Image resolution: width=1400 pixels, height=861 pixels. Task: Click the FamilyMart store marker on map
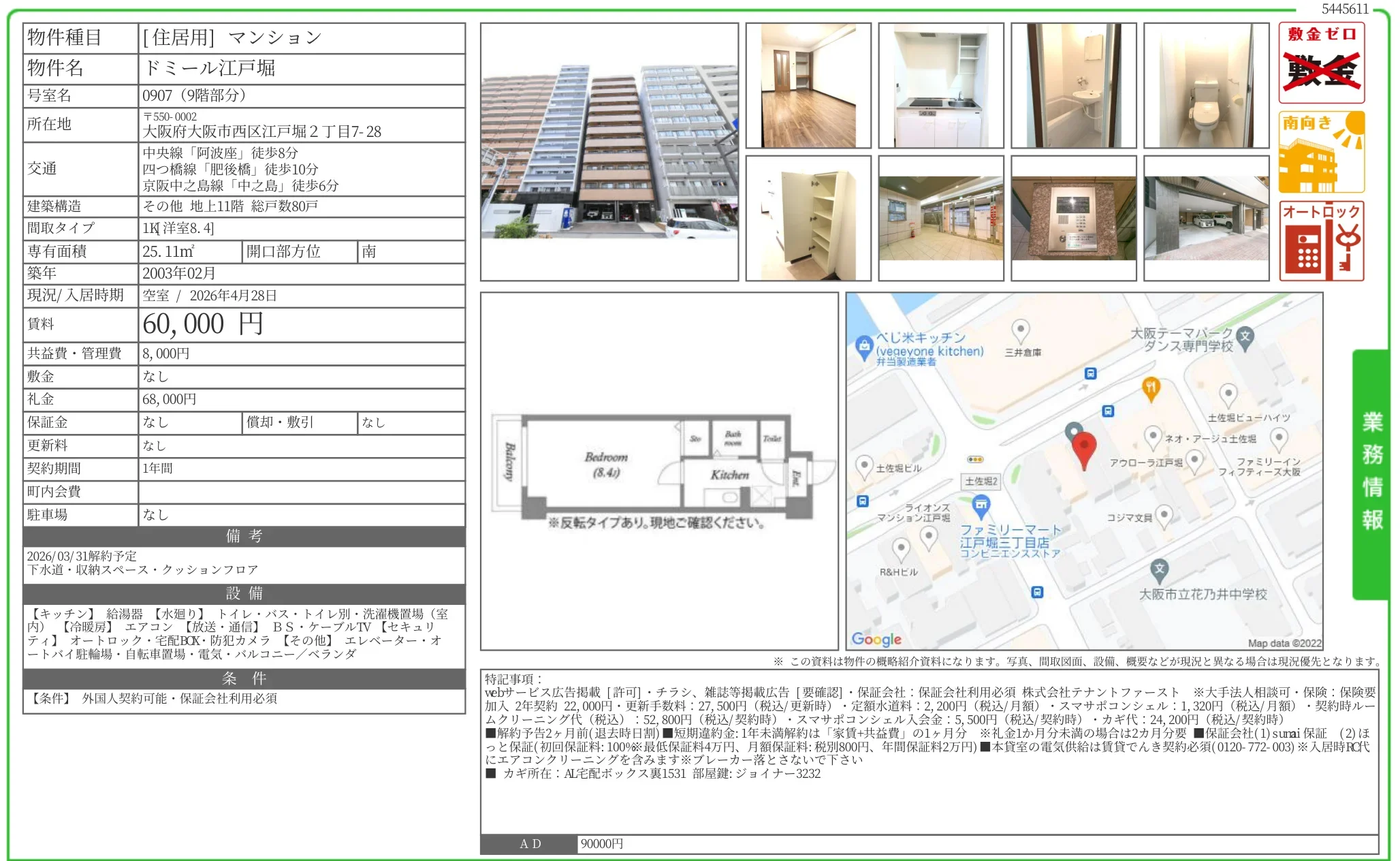pos(981,505)
